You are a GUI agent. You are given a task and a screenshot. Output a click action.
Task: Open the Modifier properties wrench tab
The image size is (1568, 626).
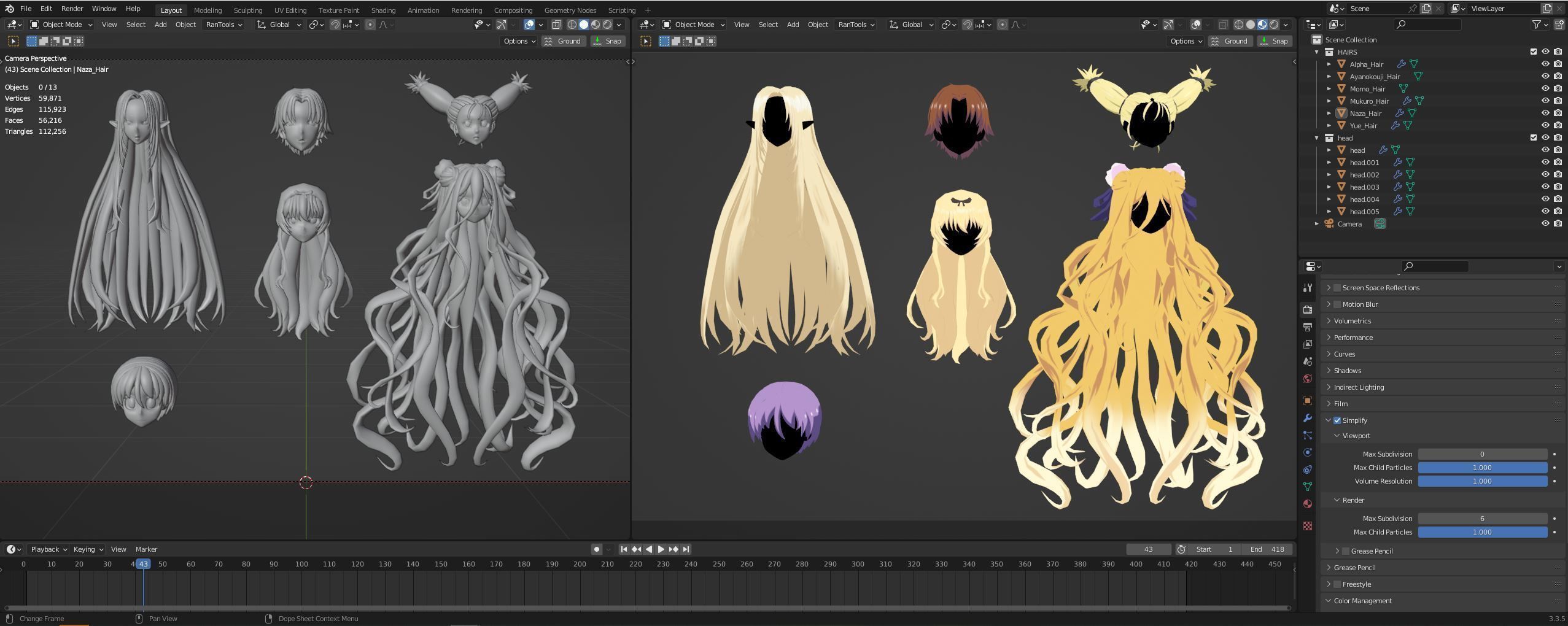click(1308, 418)
